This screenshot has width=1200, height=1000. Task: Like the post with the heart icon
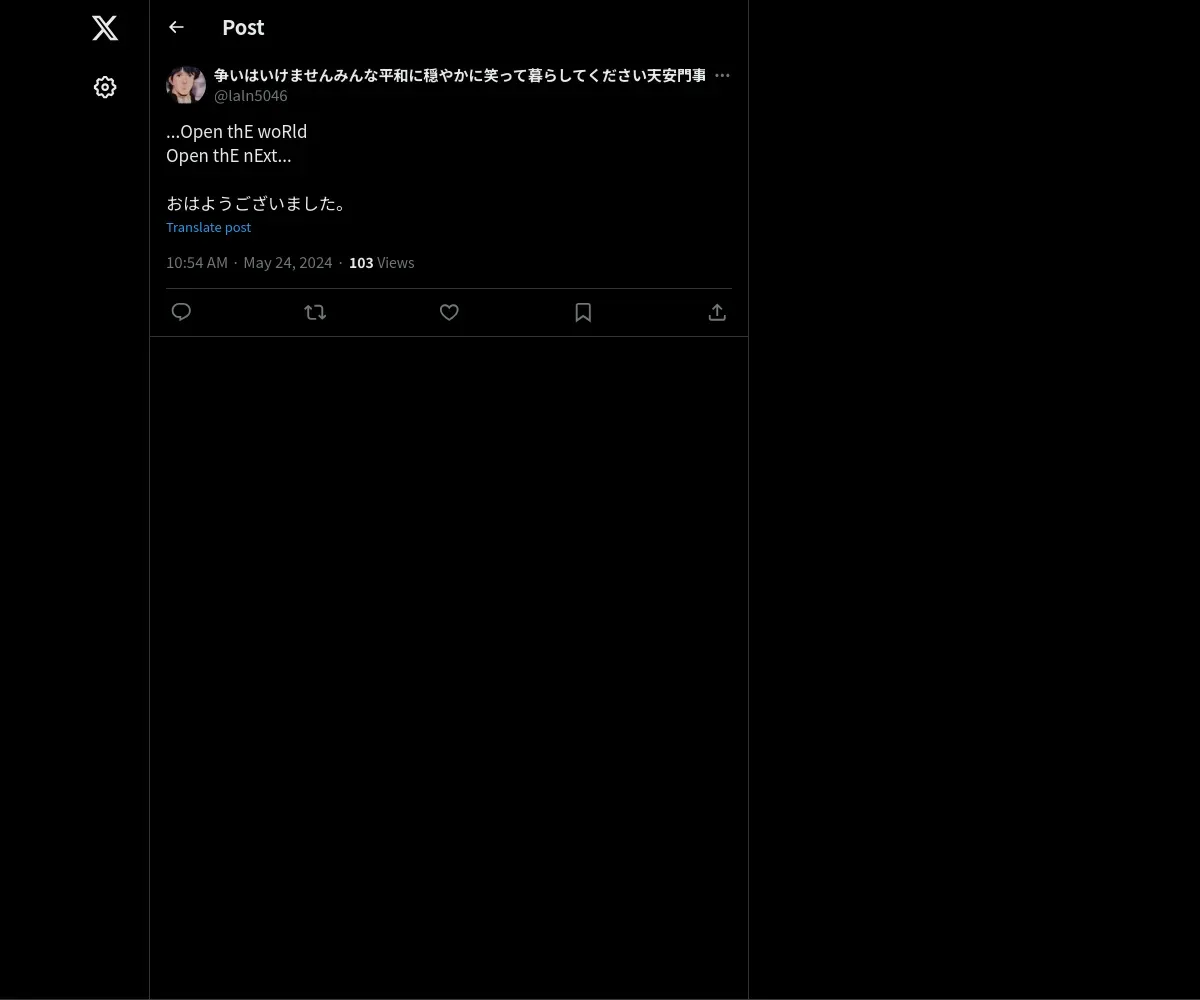pyautogui.click(x=449, y=312)
